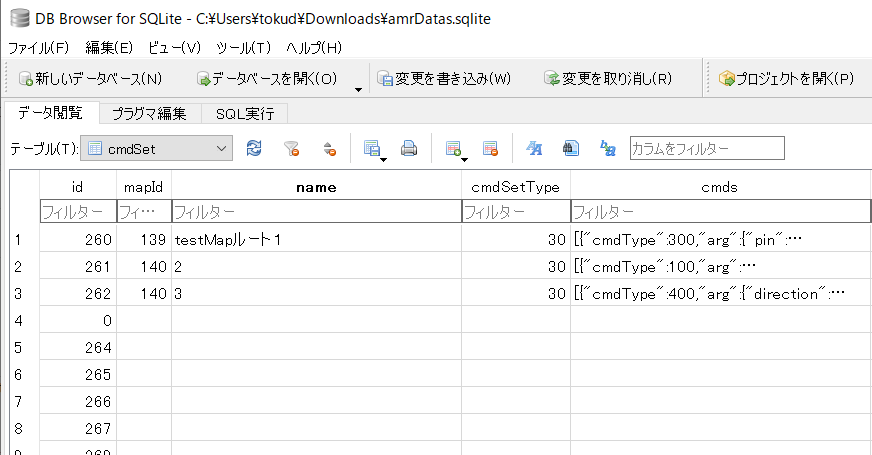The image size is (872, 455).
Task: Switch to the SQL実行 tab
Action: [x=245, y=113]
